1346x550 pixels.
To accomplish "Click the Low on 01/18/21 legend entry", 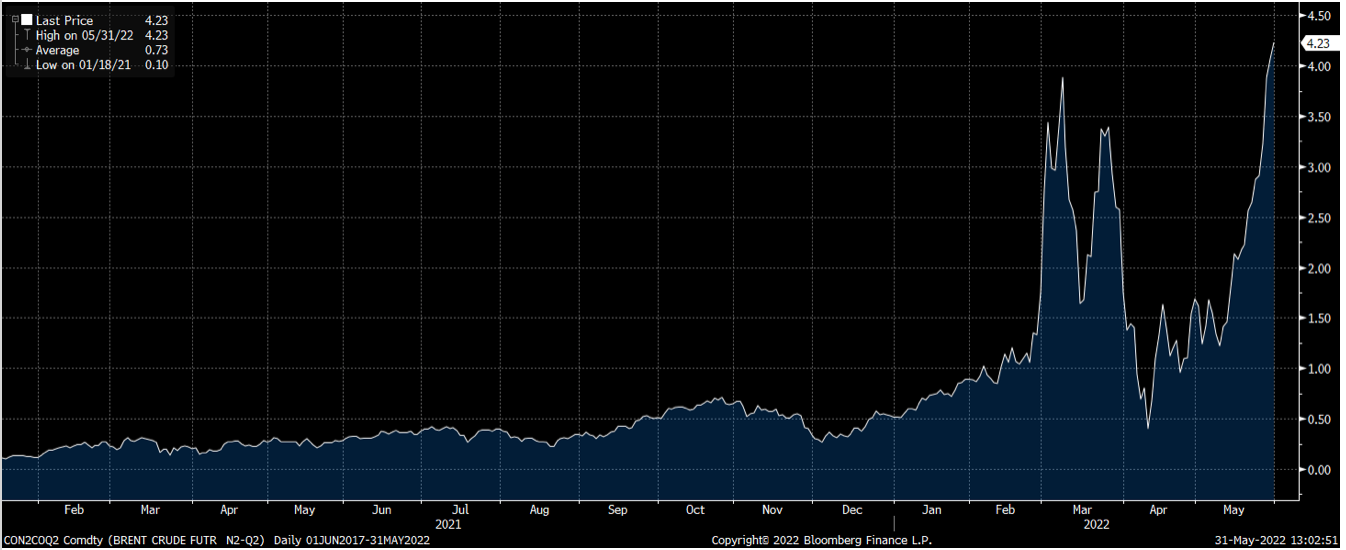I will pos(82,65).
